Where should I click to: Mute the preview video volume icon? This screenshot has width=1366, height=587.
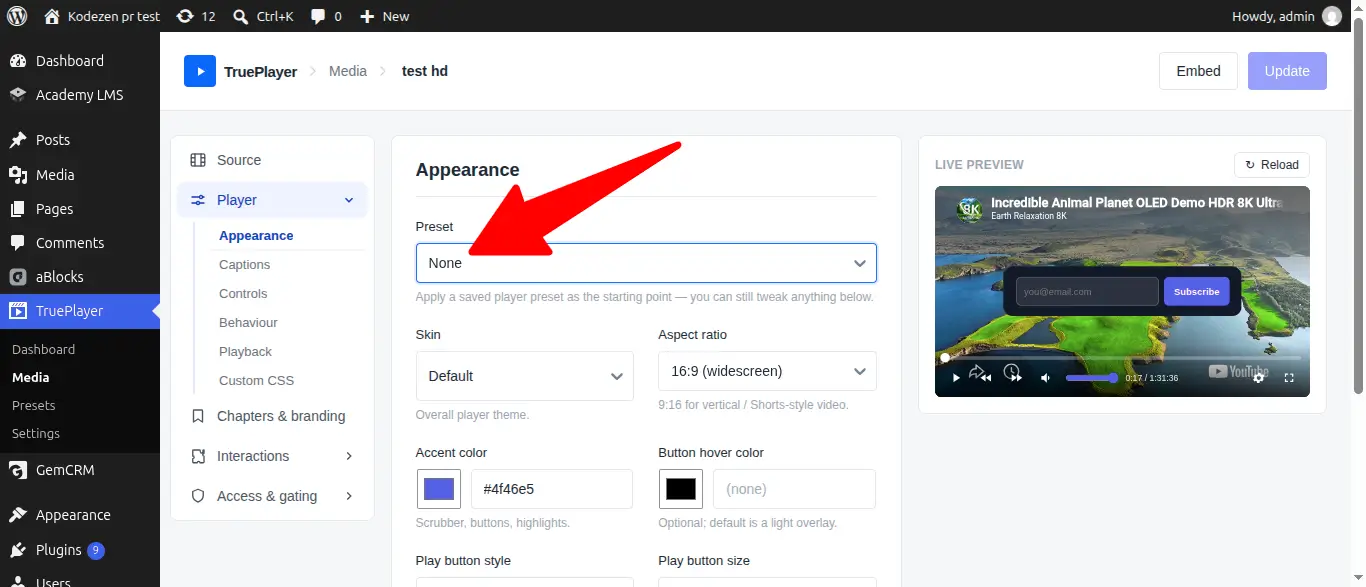pyautogui.click(x=1045, y=378)
